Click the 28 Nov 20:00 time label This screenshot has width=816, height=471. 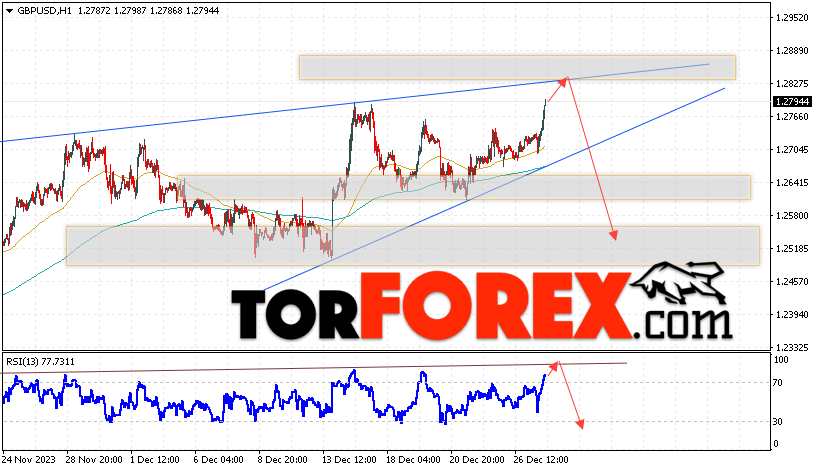(x=94, y=460)
